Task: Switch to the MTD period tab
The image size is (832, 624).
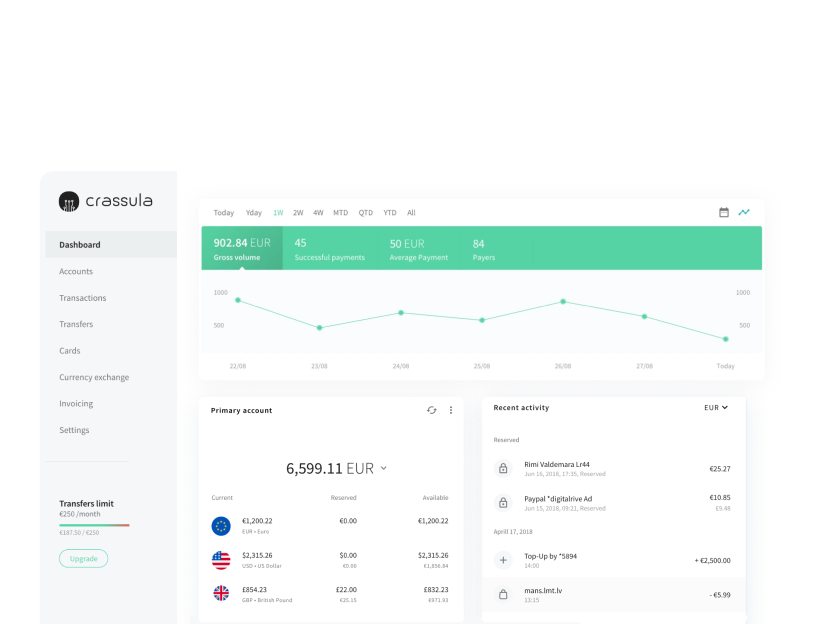Action: [340, 213]
